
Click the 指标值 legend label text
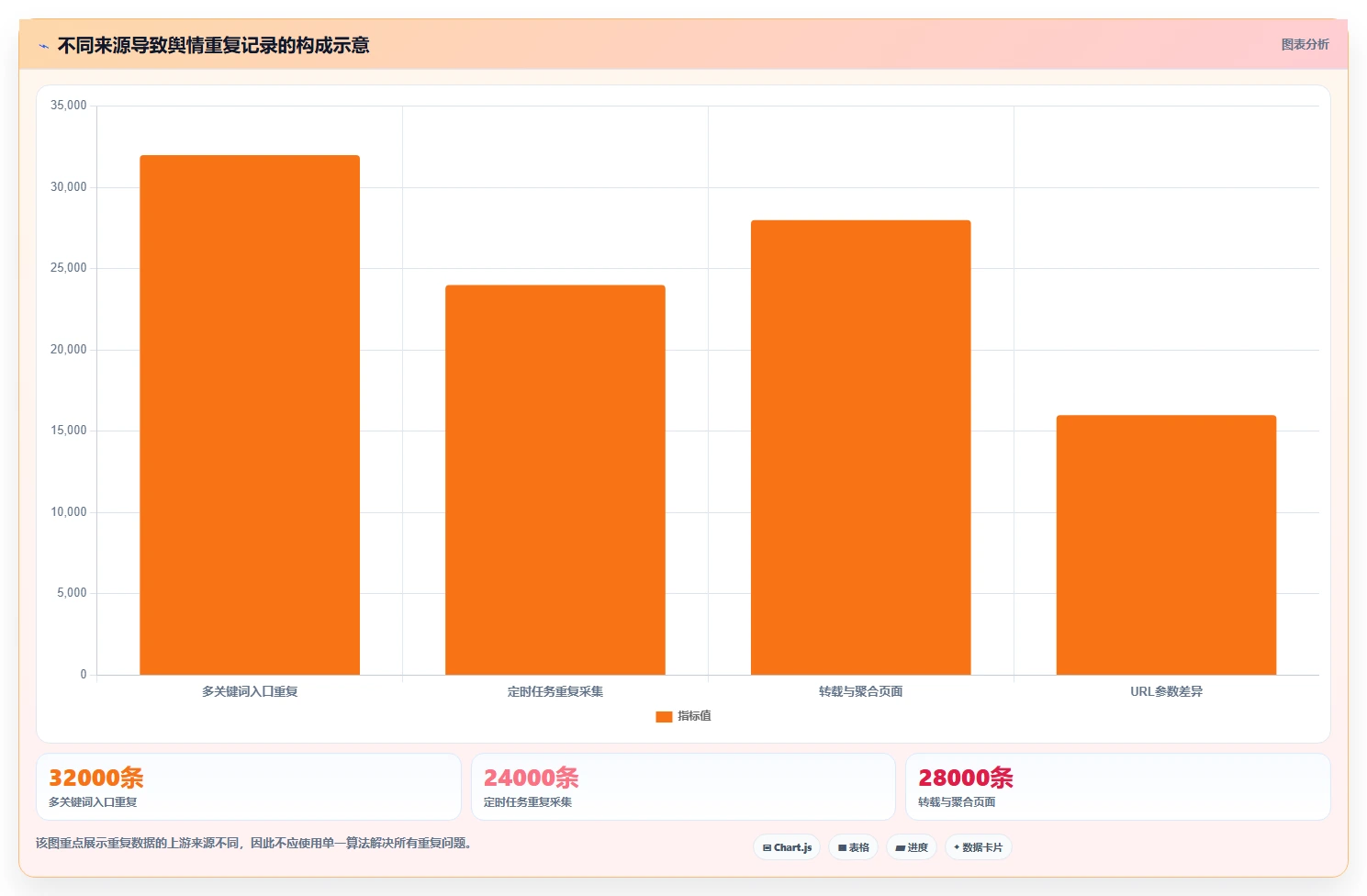point(694,716)
